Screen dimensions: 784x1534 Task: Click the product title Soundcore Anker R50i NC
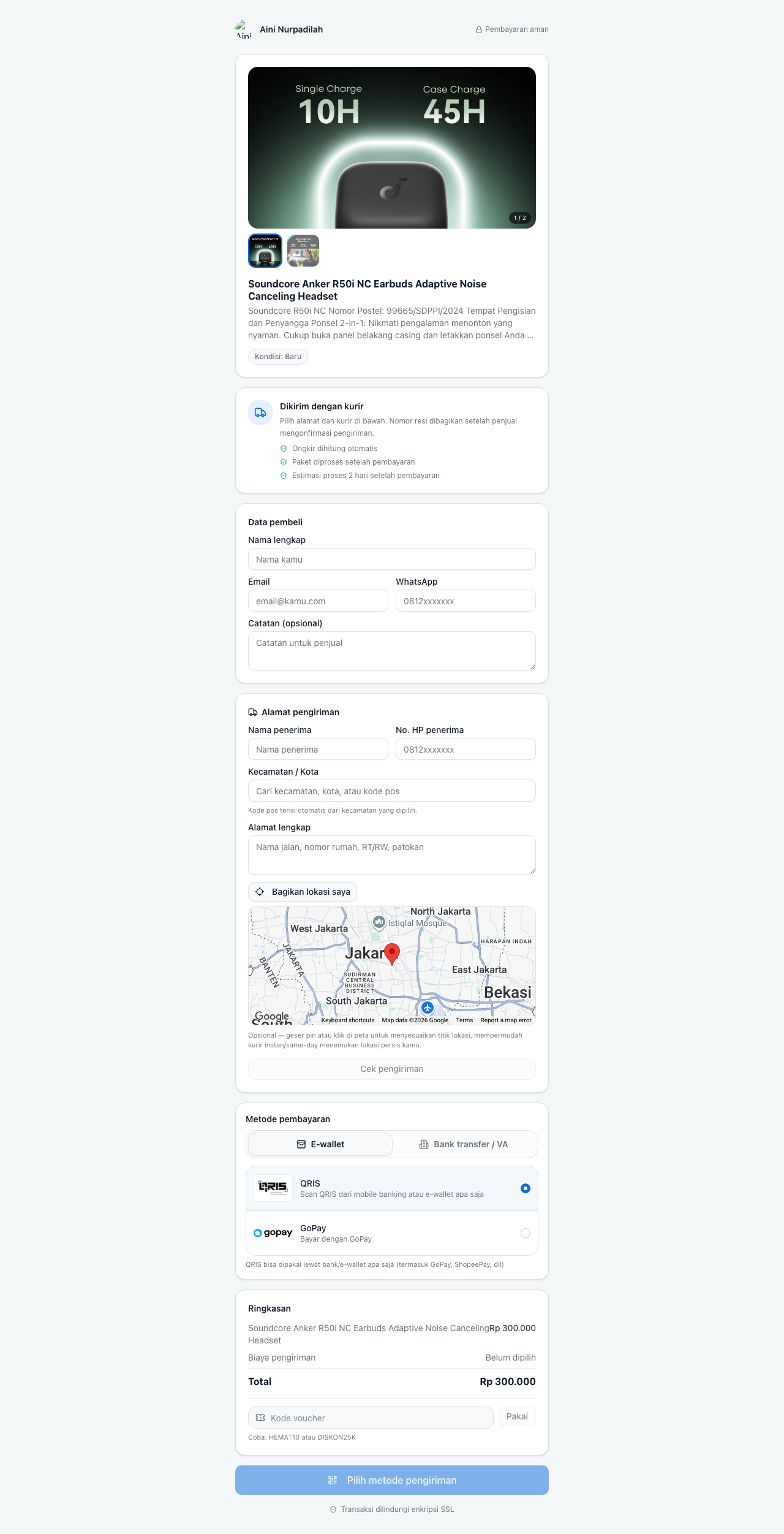click(367, 290)
